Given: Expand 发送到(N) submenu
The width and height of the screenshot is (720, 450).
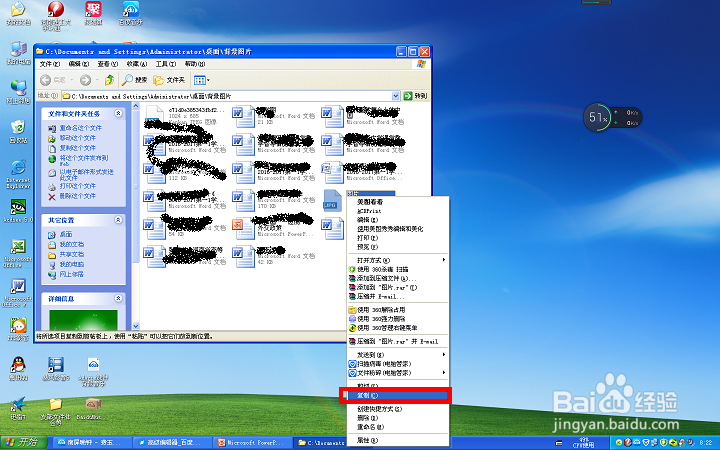Looking at the screenshot, I should [398, 355].
